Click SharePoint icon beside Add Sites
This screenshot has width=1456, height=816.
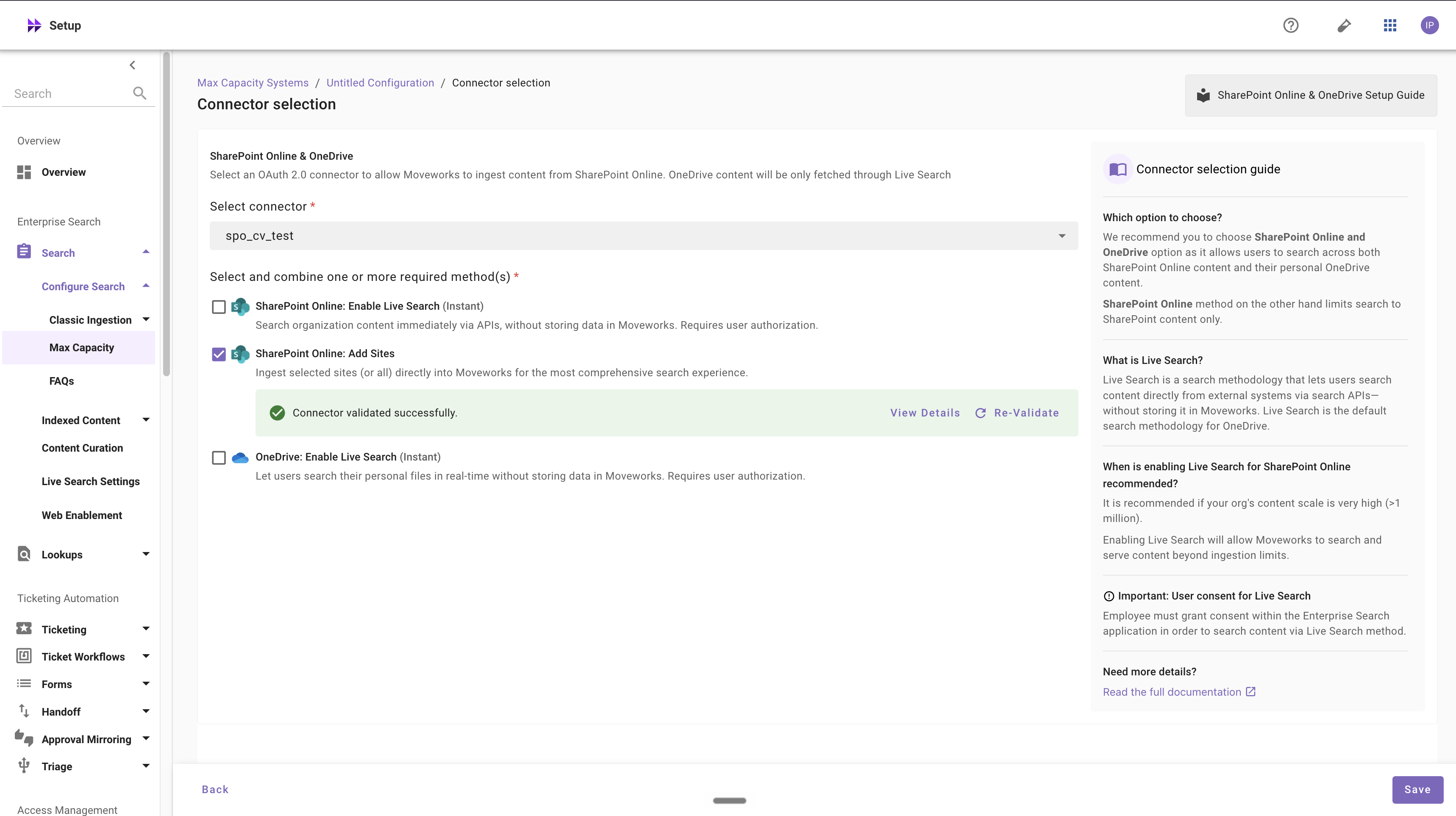click(x=240, y=354)
